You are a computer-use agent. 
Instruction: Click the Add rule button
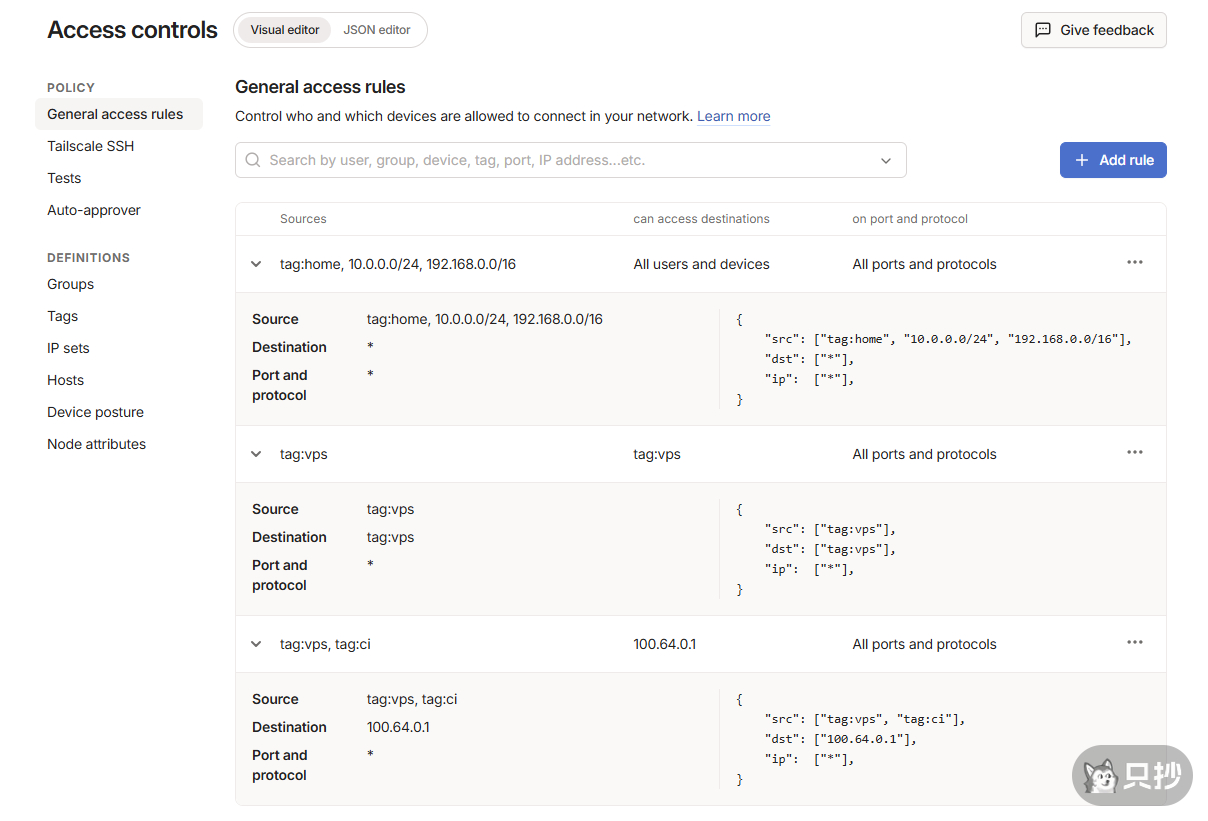(x=1113, y=160)
